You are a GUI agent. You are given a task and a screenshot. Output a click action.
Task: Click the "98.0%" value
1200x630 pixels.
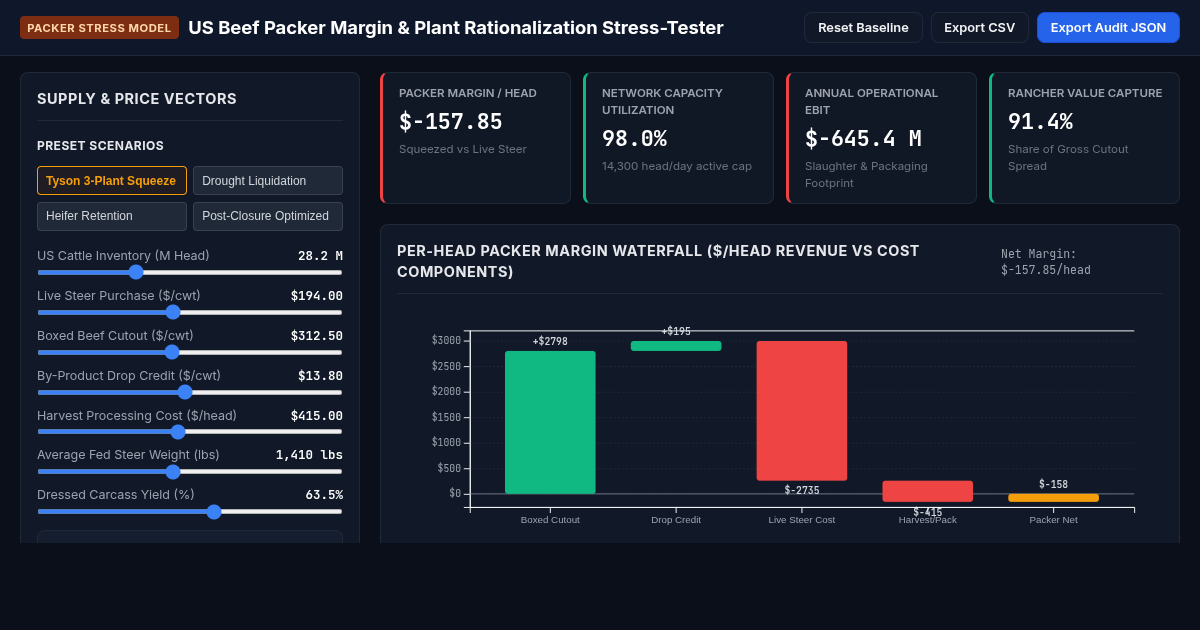tap(634, 139)
